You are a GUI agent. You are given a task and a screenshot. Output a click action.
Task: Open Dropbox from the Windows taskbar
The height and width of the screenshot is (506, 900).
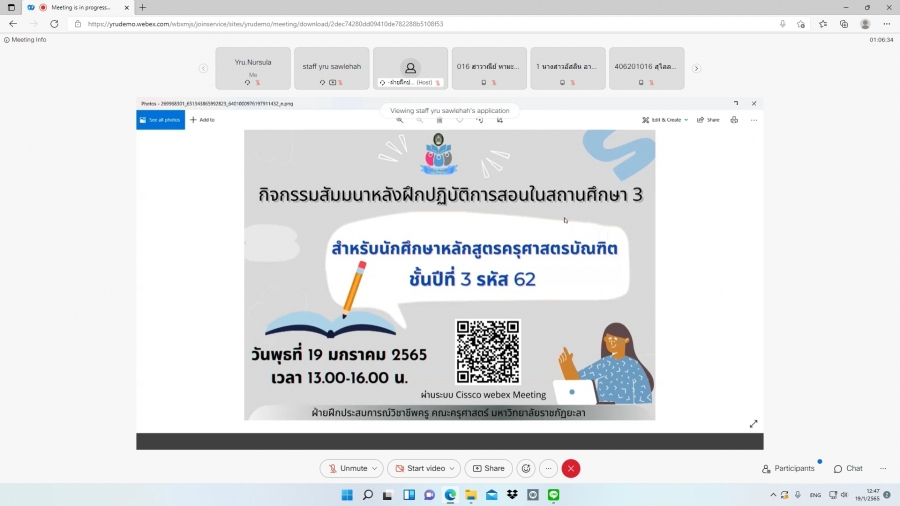tap(512, 494)
